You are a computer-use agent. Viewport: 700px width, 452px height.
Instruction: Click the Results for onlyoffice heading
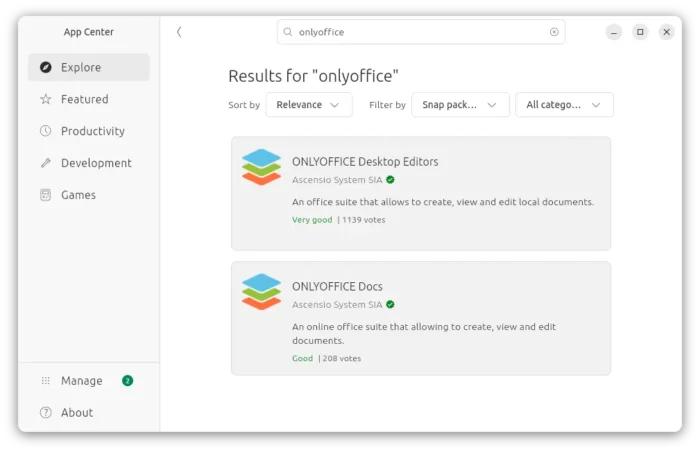tap(313, 76)
